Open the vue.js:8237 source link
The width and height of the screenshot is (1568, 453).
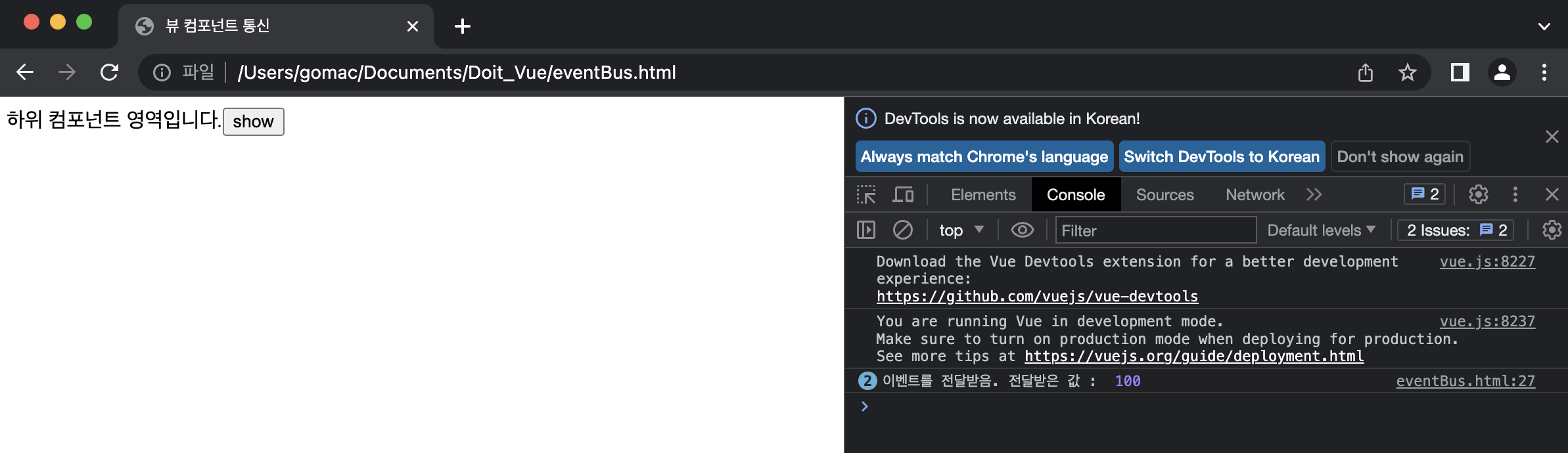tap(1487, 321)
